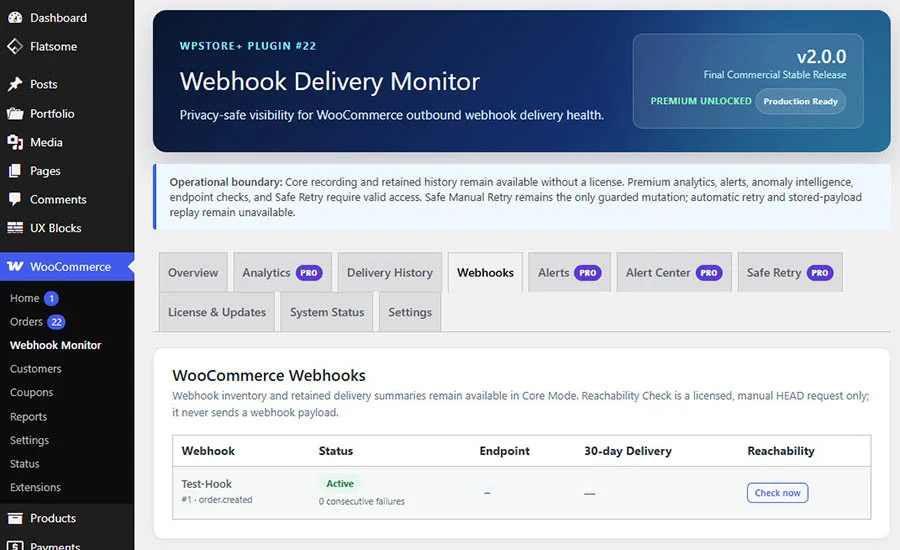
Task: Click the PRO badge on Alerts tab
Action: click(588, 273)
